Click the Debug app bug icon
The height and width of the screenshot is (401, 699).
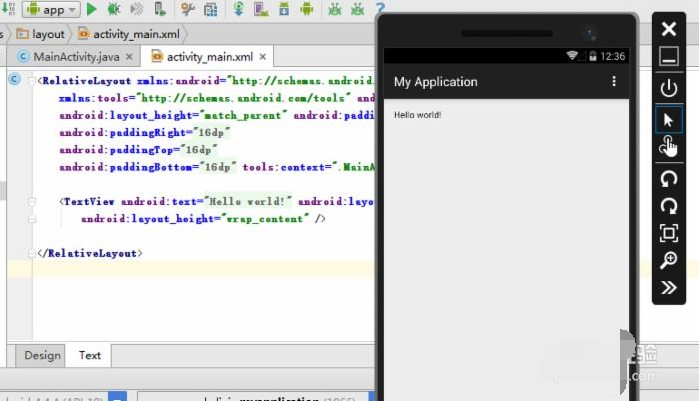coord(115,9)
